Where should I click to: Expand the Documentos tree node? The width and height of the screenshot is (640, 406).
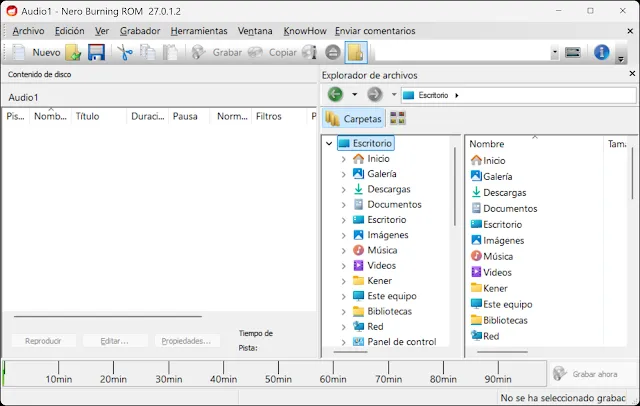pos(344,205)
